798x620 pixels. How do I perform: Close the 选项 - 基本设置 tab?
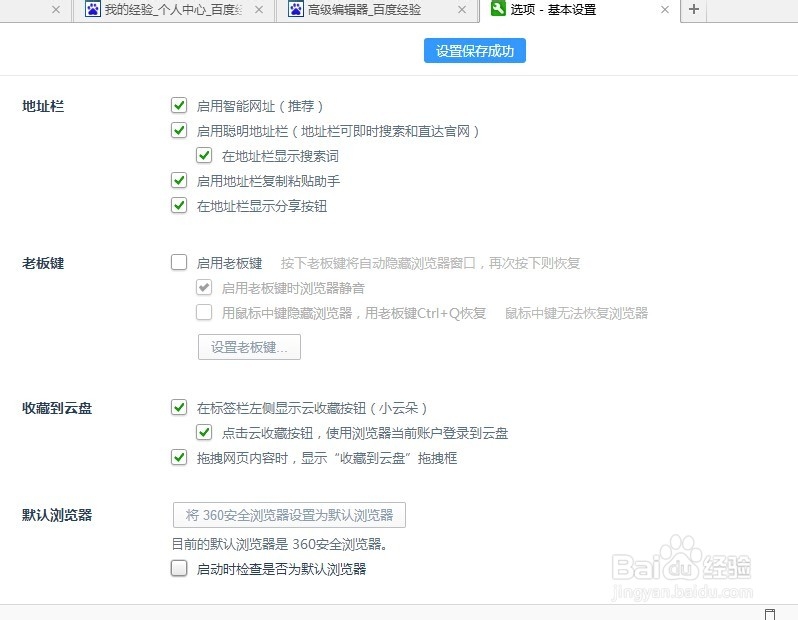coord(665,10)
